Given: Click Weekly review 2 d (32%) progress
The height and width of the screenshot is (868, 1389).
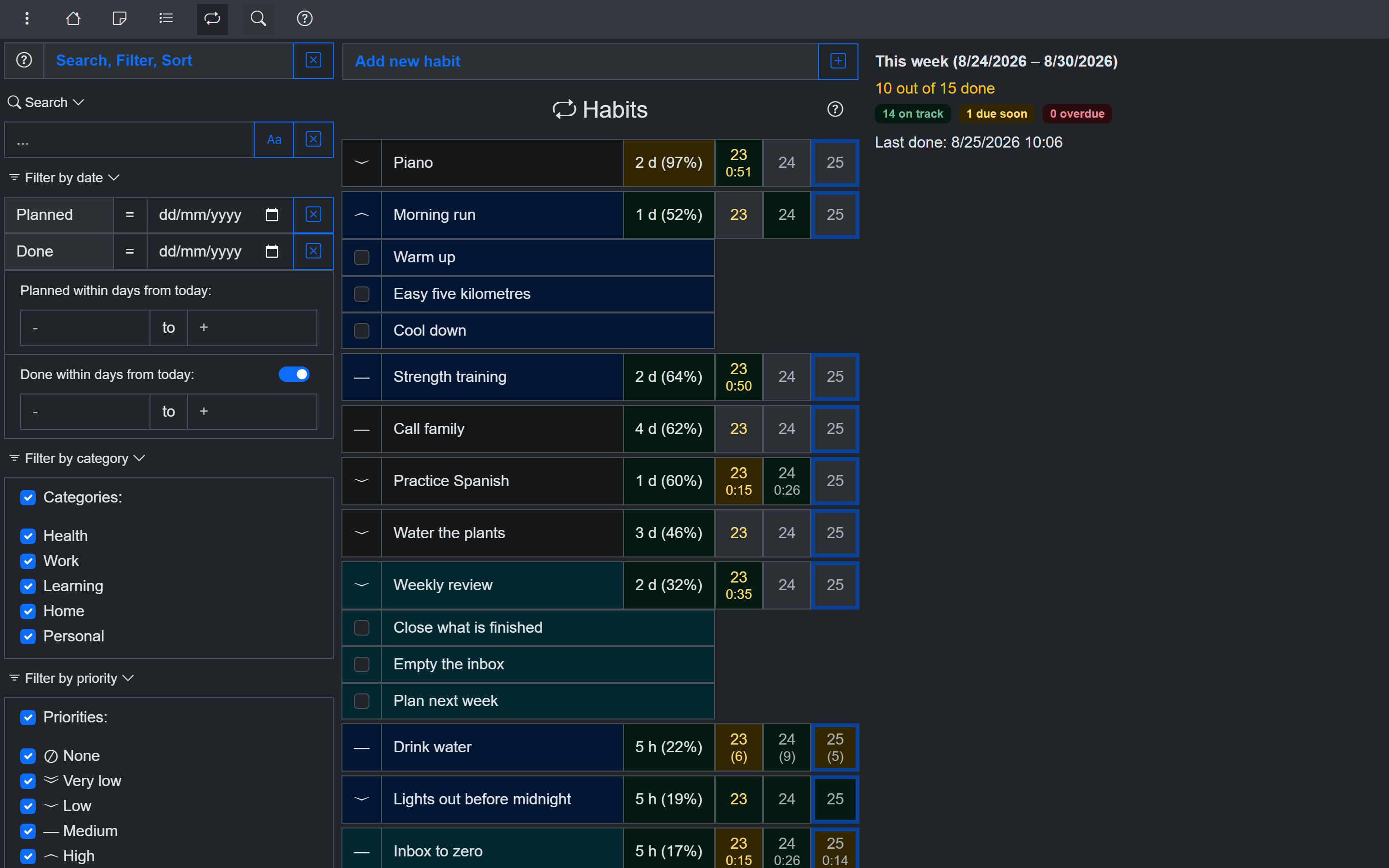Looking at the screenshot, I should point(668,585).
